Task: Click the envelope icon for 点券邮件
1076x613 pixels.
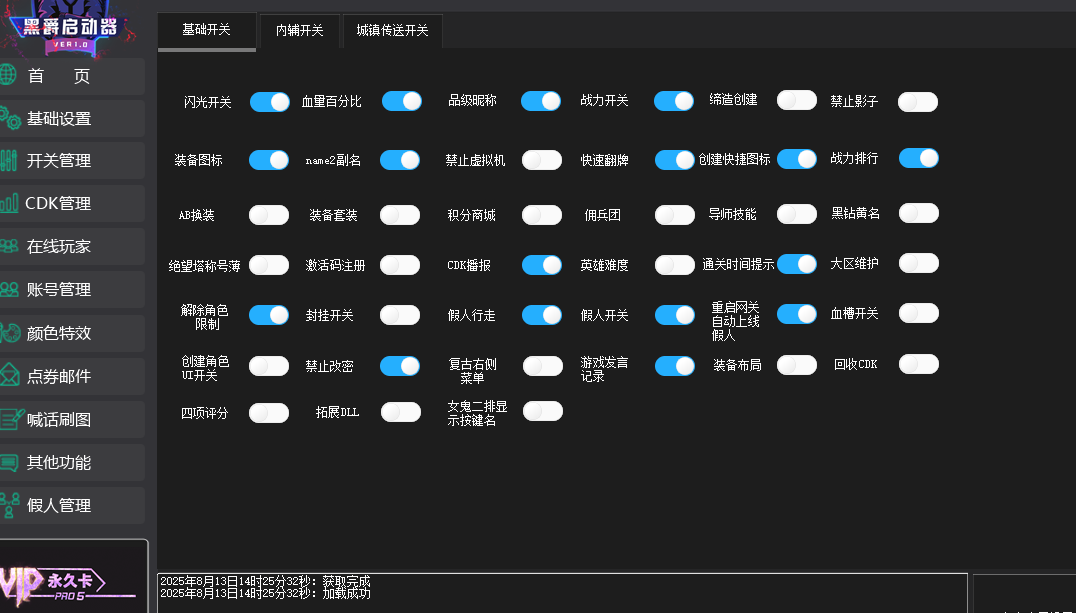Action: 9,376
